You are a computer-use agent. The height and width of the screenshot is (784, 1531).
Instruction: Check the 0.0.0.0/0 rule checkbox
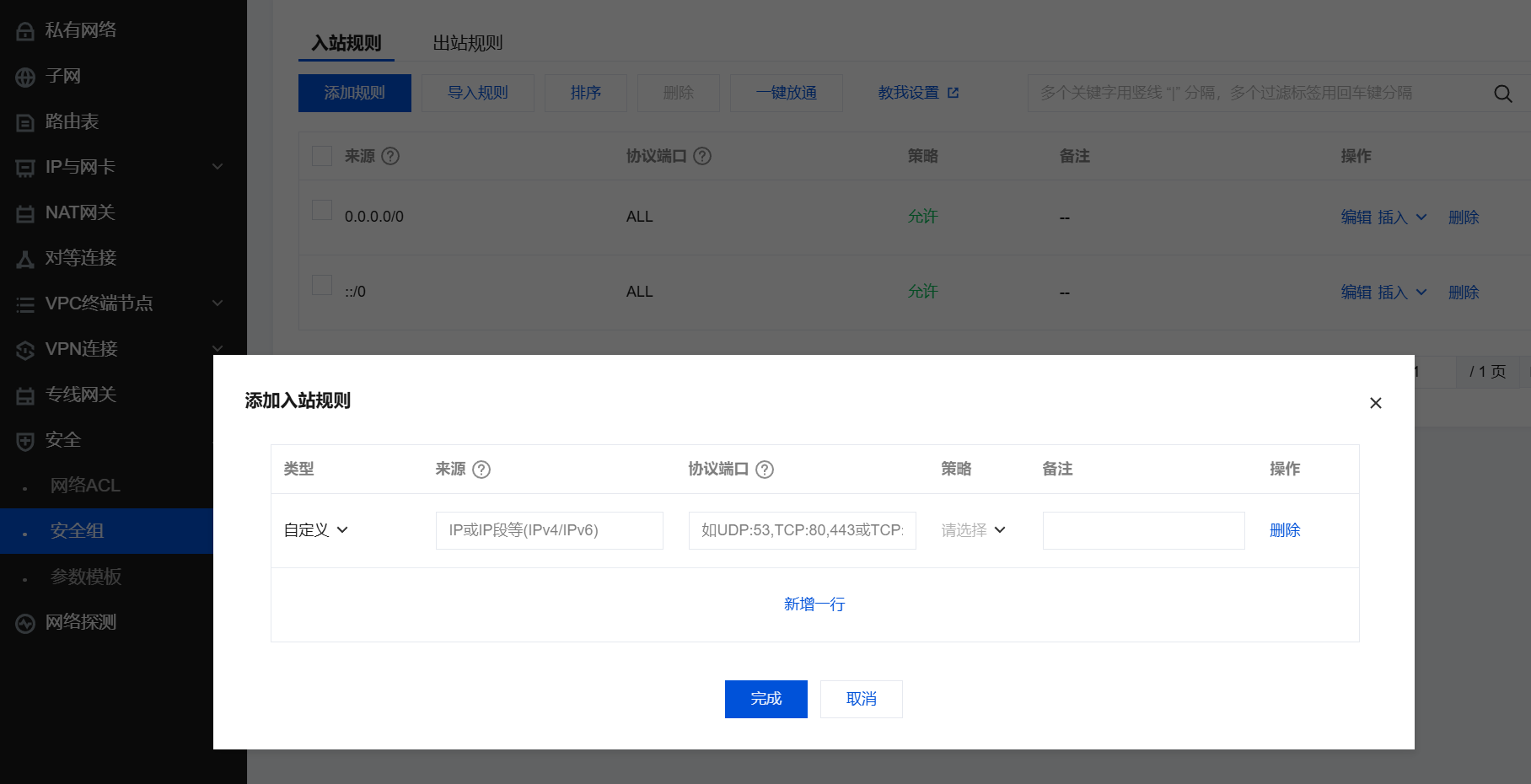coord(322,210)
